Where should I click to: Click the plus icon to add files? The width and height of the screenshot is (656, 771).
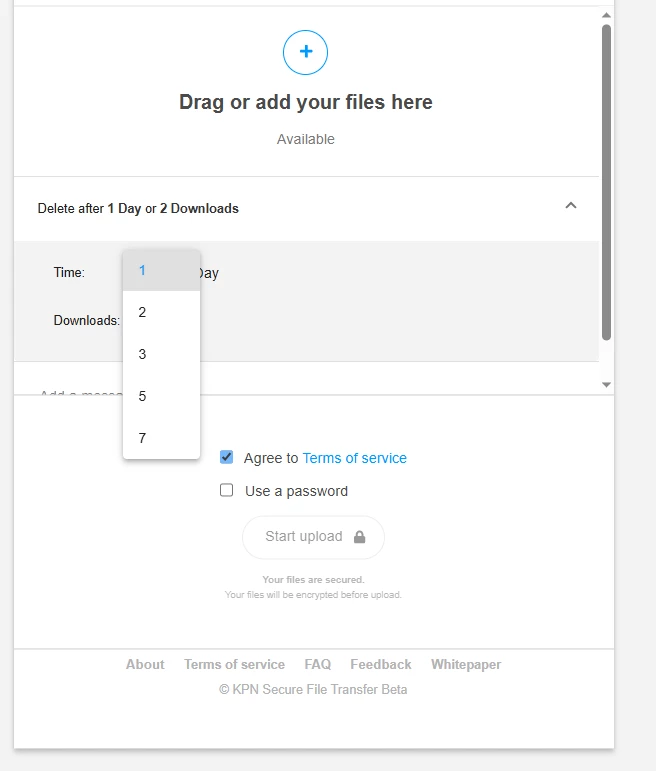click(x=306, y=52)
